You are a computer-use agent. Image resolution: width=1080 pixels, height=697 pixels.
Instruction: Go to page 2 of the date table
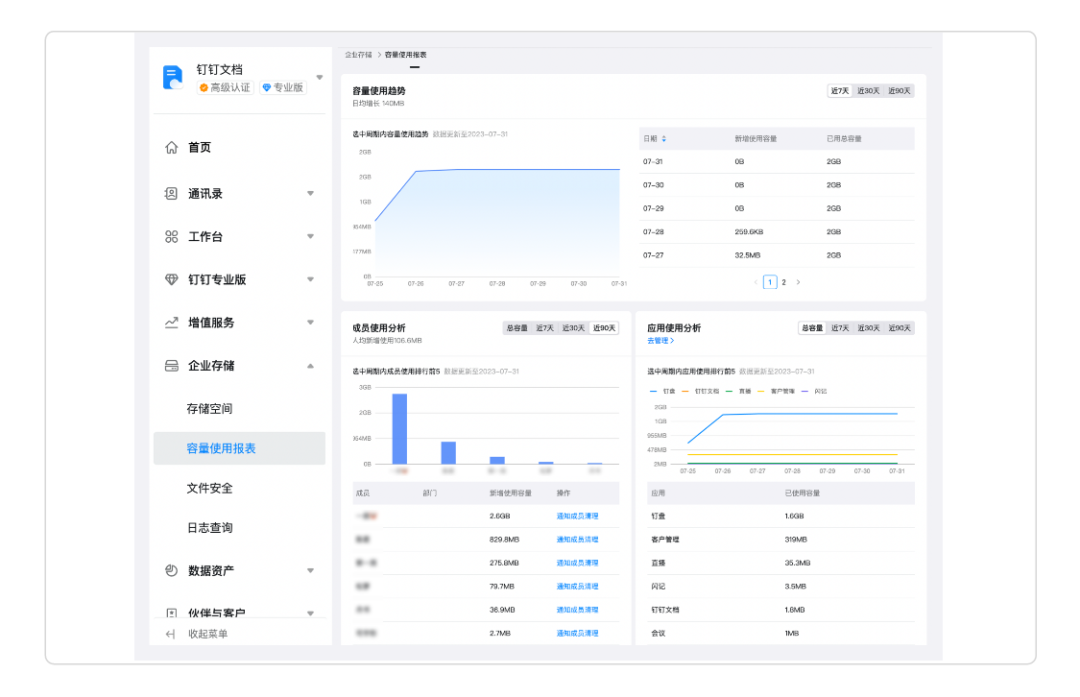point(784,283)
